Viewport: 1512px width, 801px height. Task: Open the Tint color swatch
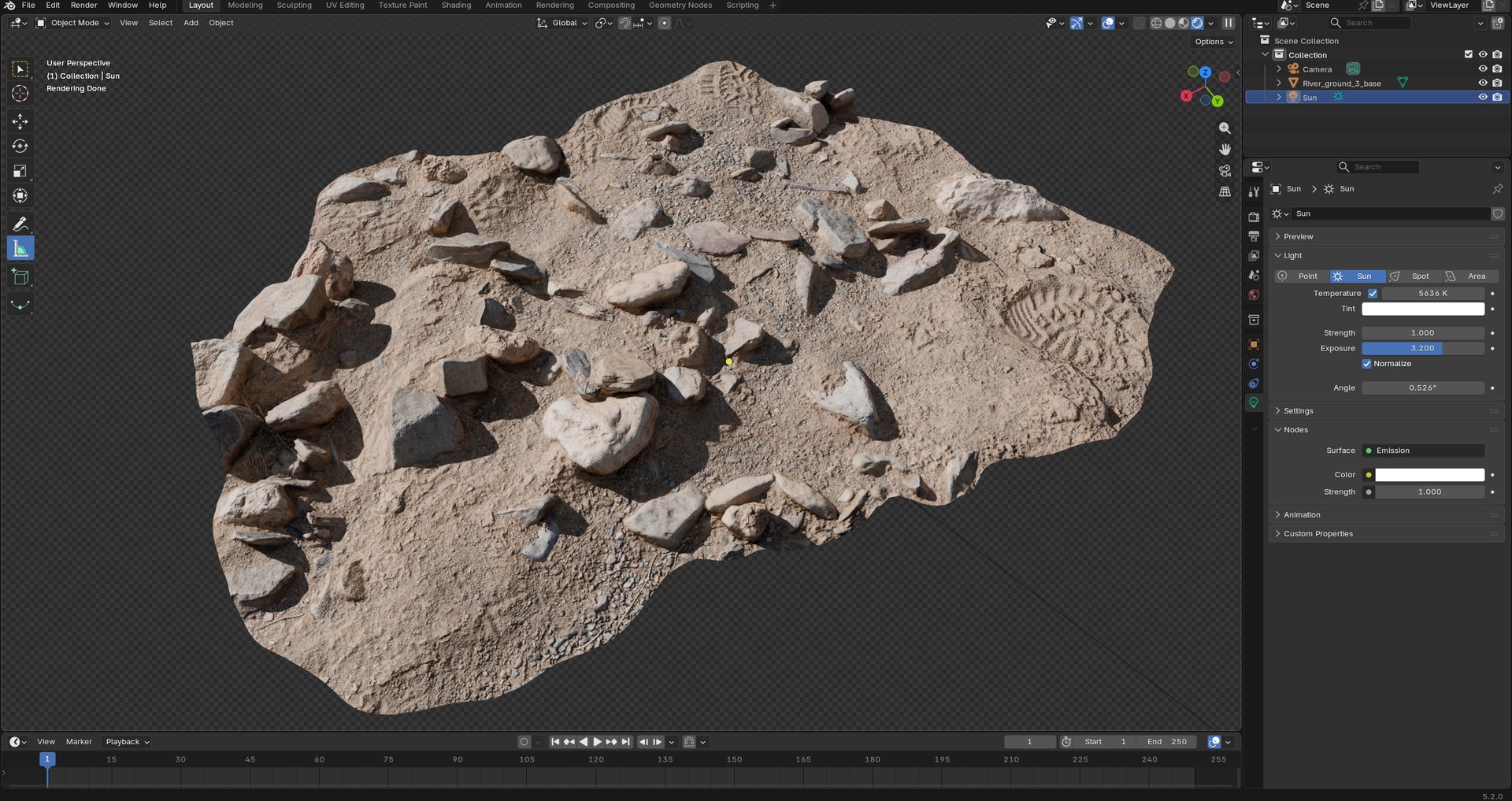click(1423, 309)
